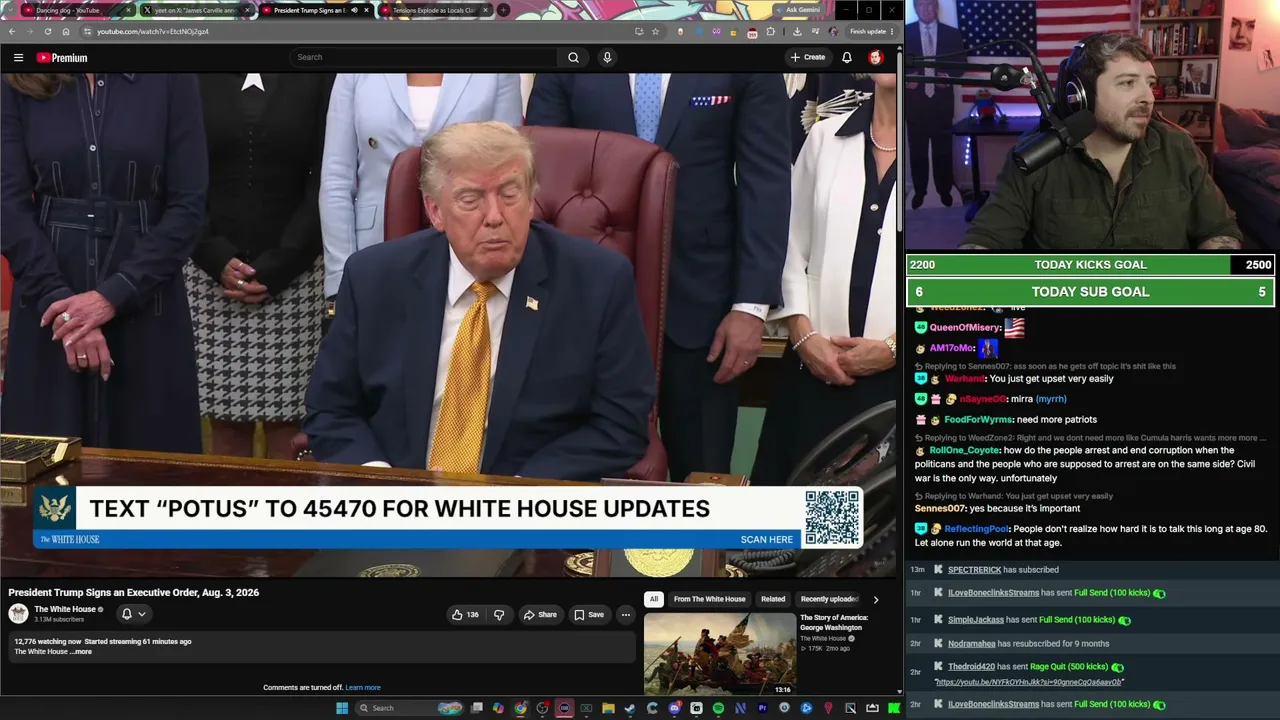Open Nodramahea resubscribed name link
This screenshot has width=1280, height=720.
pyautogui.click(x=971, y=644)
